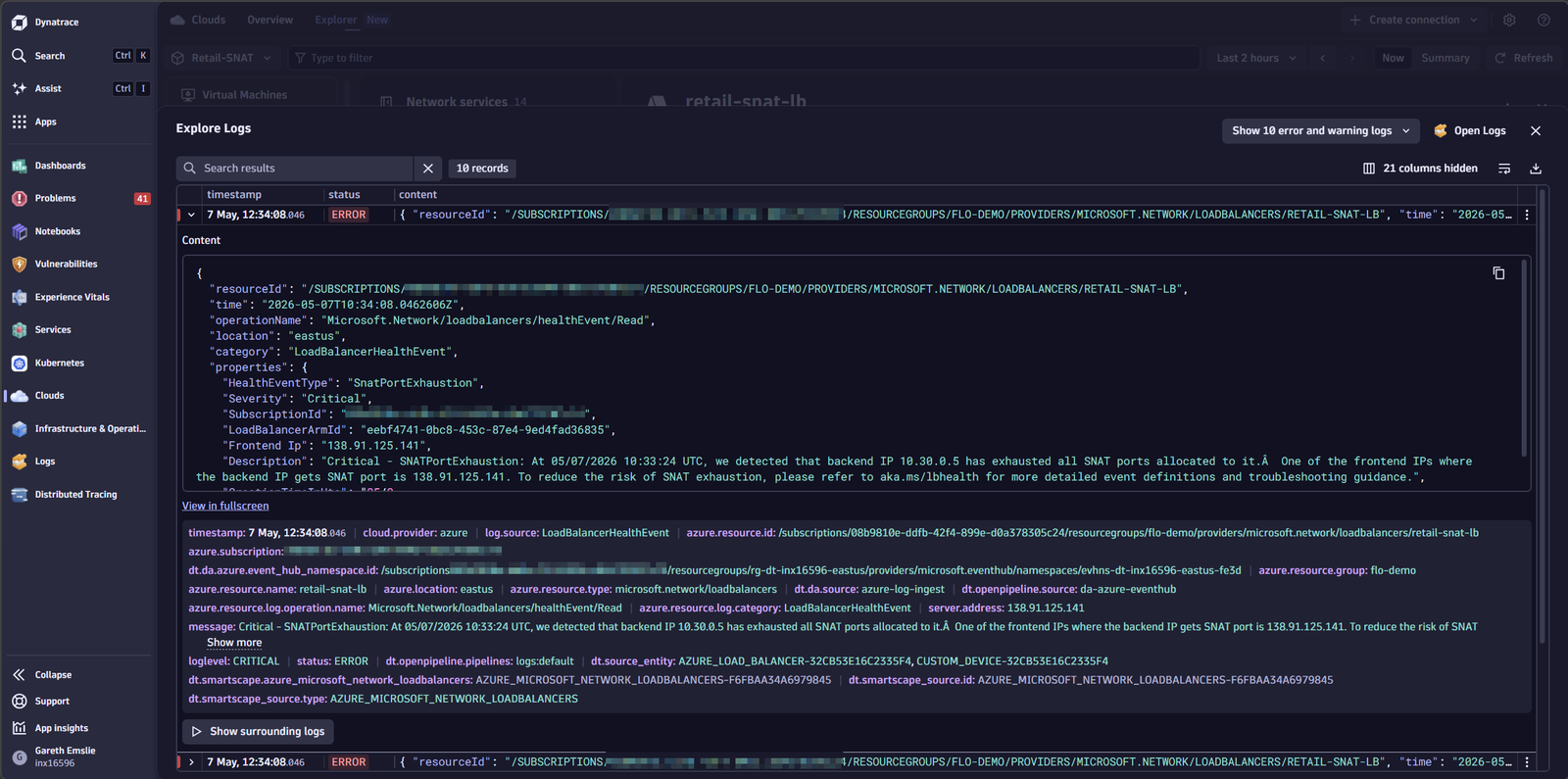Select the Network services tab
This screenshot has height=779, width=1568.
coord(454,102)
